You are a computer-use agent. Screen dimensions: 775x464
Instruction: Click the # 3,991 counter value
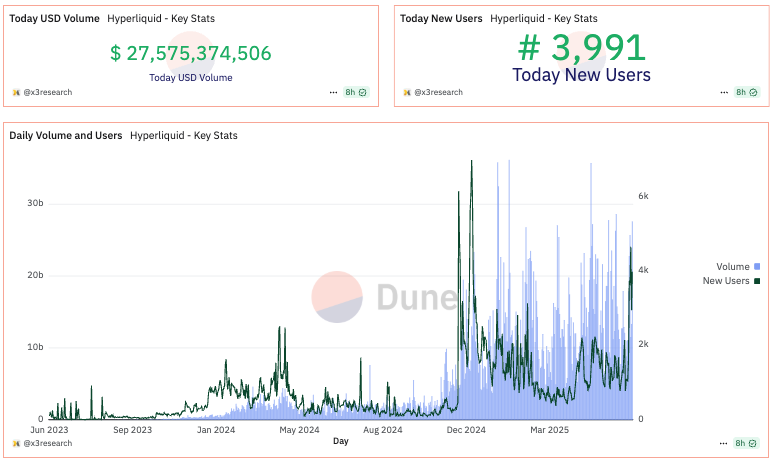pyautogui.click(x=582, y=48)
